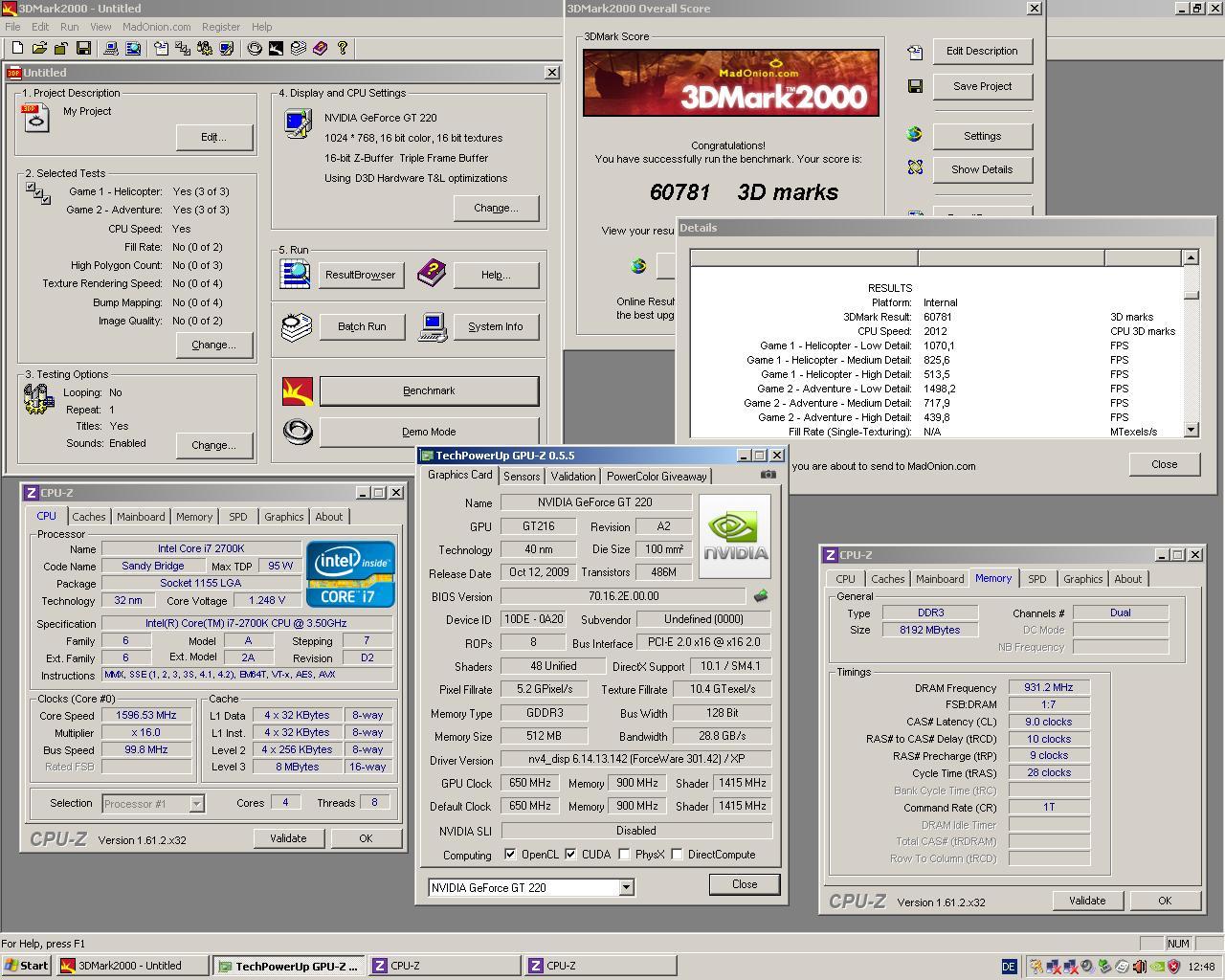Click the computer icon beside System Info
This screenshot has width=1225, height=980.
click(x=433, y=327)
